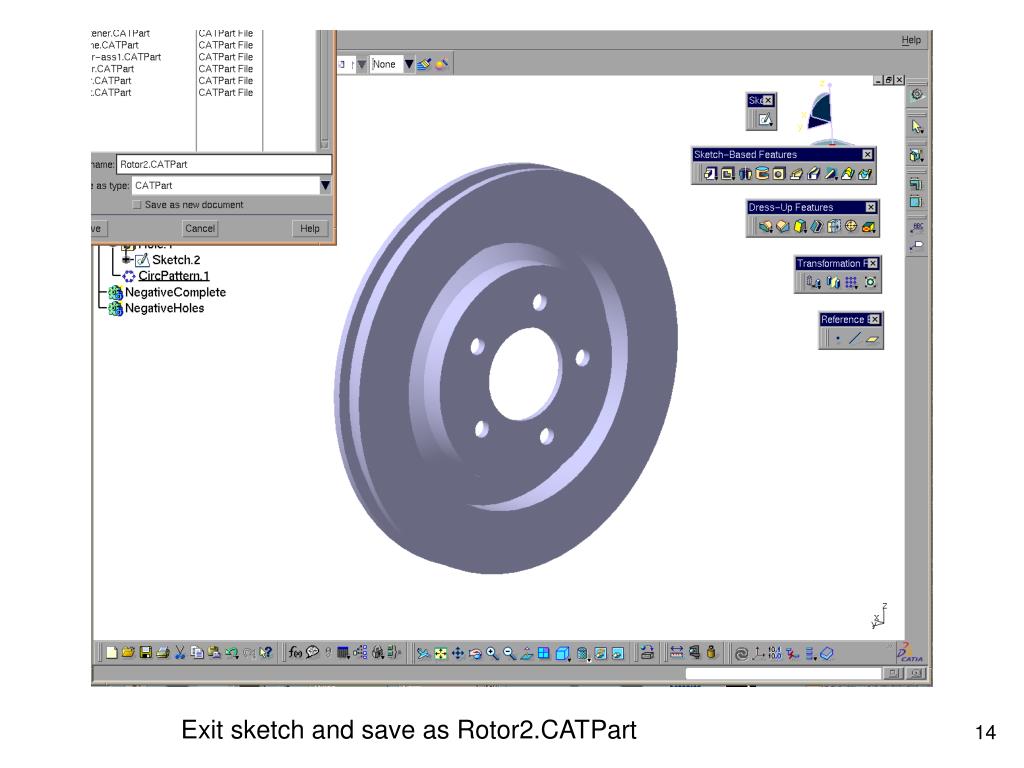
Task: Open the Formula f(x) tool
Action: pos(295,652)
